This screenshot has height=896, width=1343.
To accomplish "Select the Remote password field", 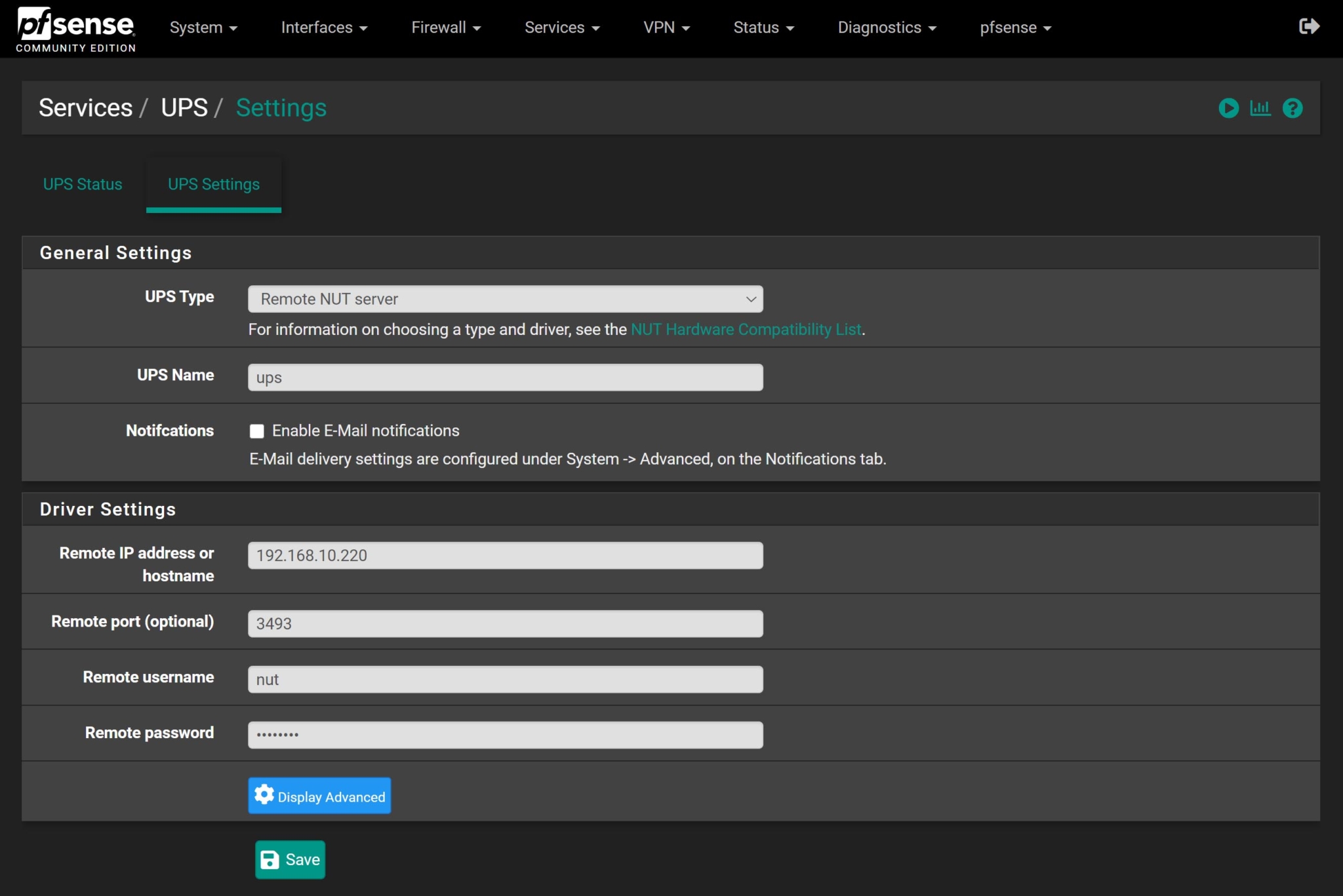I will pos(504,734).
